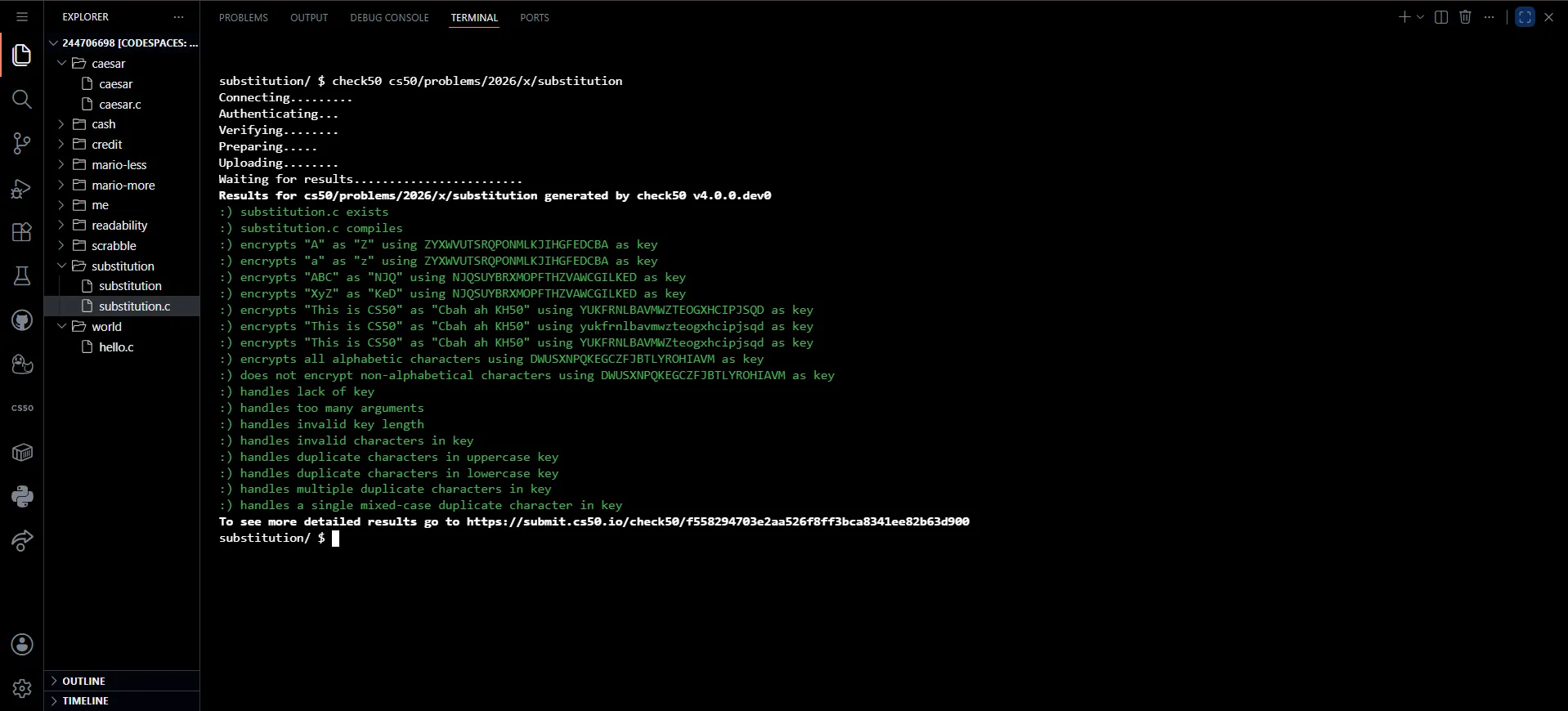
Task: Click 'handles multiple duplicate characters in key' line
Action: 385,489
